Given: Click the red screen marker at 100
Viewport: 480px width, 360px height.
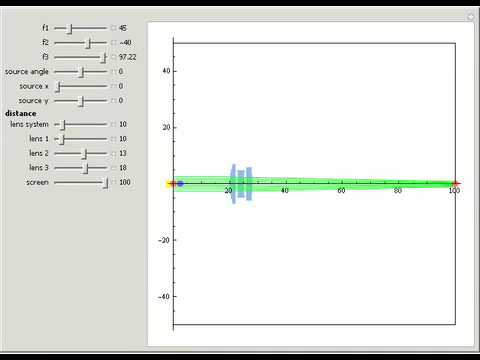Looking at the screenshot, I should point(455,184).
